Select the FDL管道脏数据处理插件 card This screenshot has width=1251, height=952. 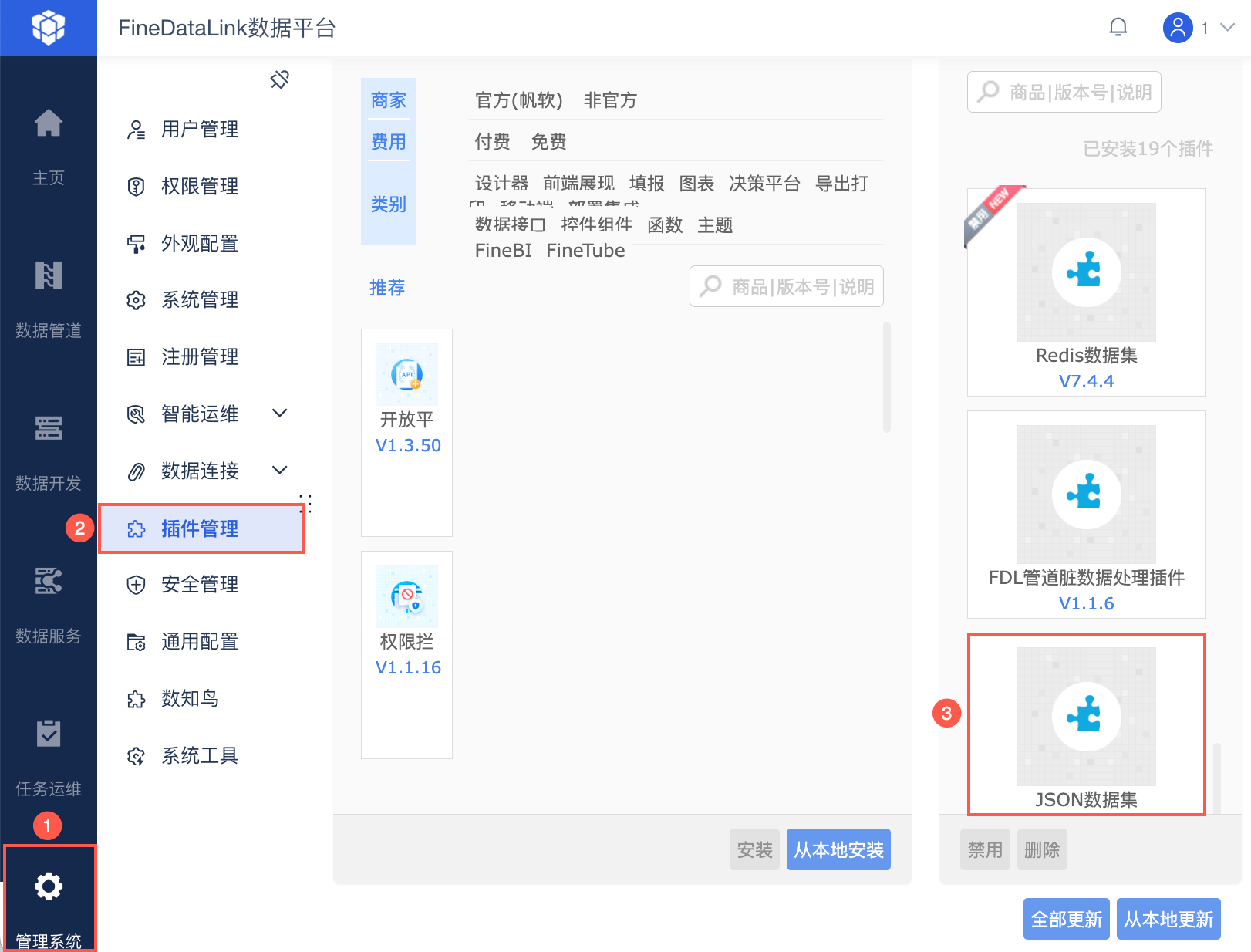[x=1086, y=514]
